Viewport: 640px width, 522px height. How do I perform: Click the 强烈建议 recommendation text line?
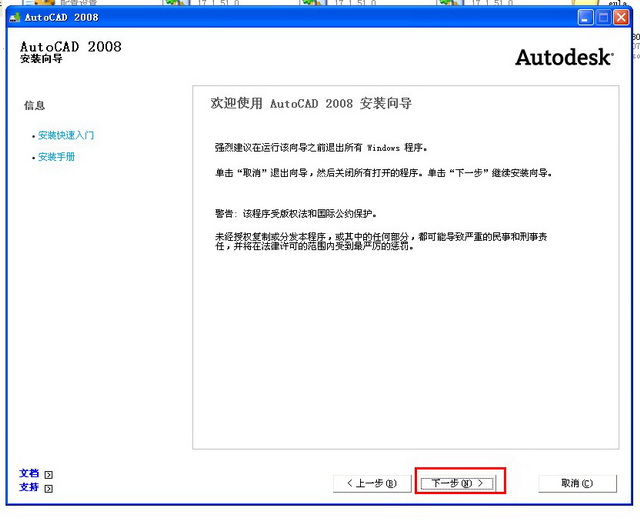tap(320, 147)
